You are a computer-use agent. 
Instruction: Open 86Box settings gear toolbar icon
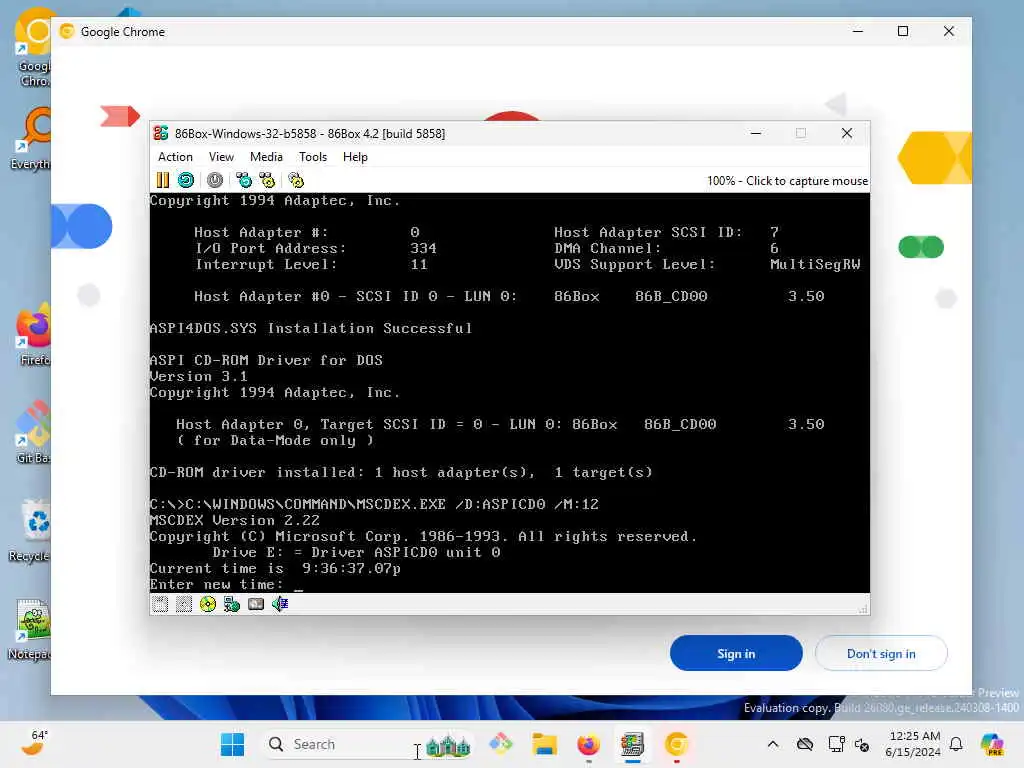coord(296,180)
